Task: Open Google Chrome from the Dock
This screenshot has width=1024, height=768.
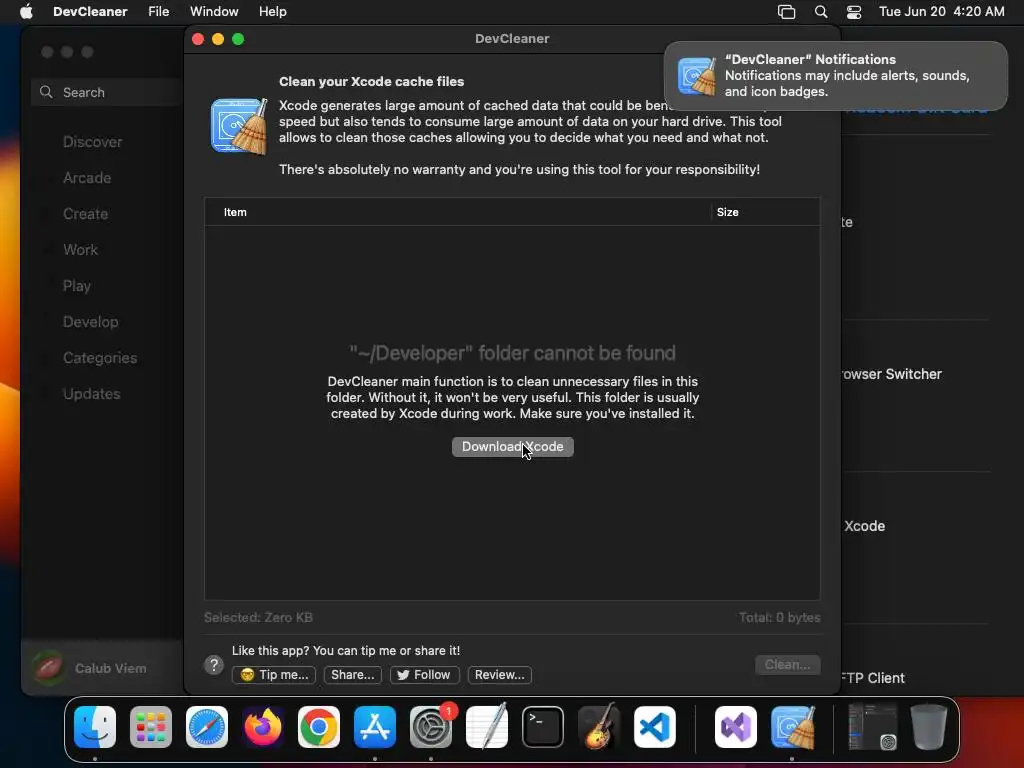Action: (x=319, y=727)
